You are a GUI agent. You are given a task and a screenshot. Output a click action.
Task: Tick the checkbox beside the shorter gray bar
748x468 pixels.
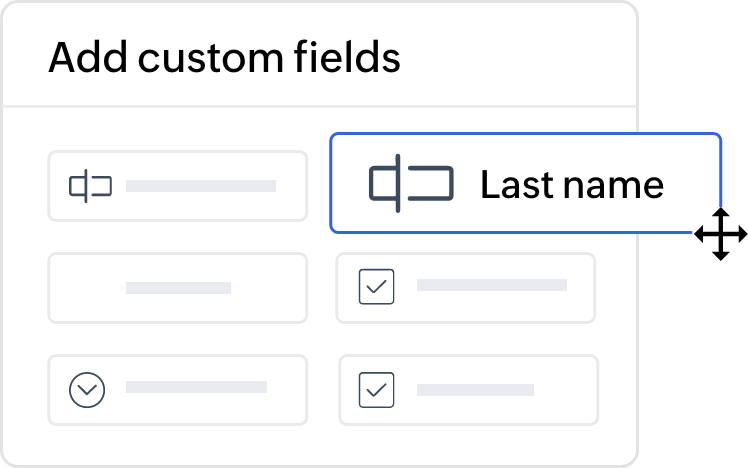(376, 390)
